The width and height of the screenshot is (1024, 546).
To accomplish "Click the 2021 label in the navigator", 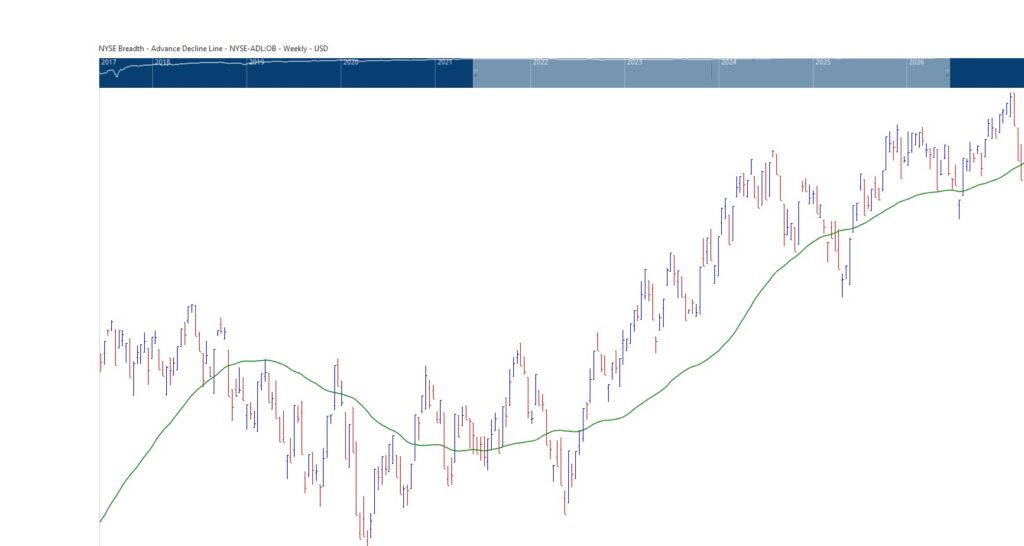I will click(445, 62).
